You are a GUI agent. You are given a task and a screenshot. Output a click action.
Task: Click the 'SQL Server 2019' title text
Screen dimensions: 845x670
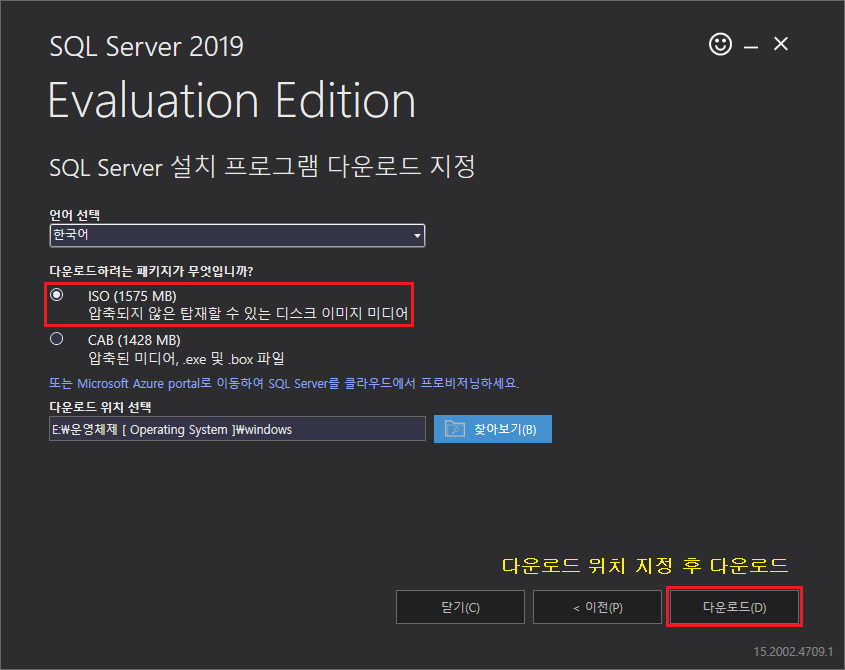[x=147, y=46]
